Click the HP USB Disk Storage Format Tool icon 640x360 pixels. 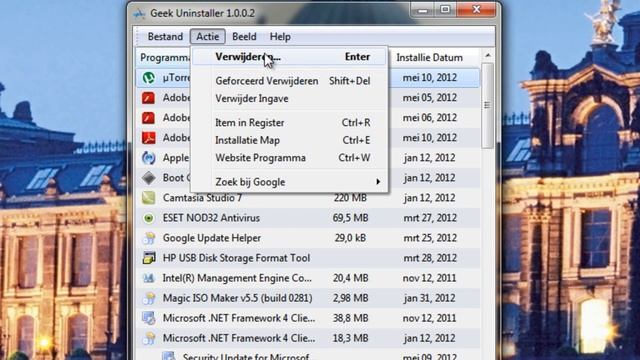pos(149,258)
